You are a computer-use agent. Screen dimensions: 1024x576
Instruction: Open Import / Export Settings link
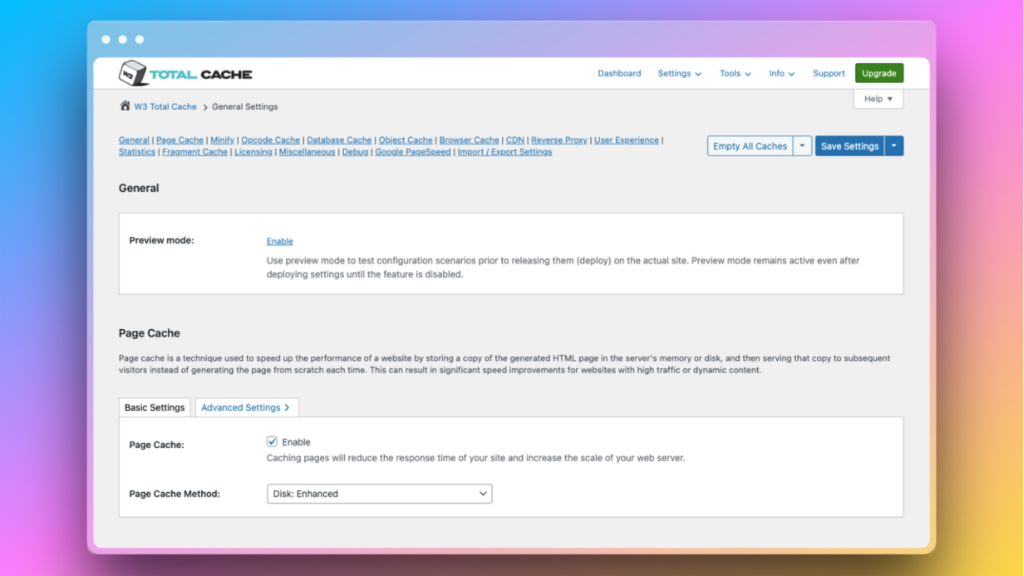(505, 152)
